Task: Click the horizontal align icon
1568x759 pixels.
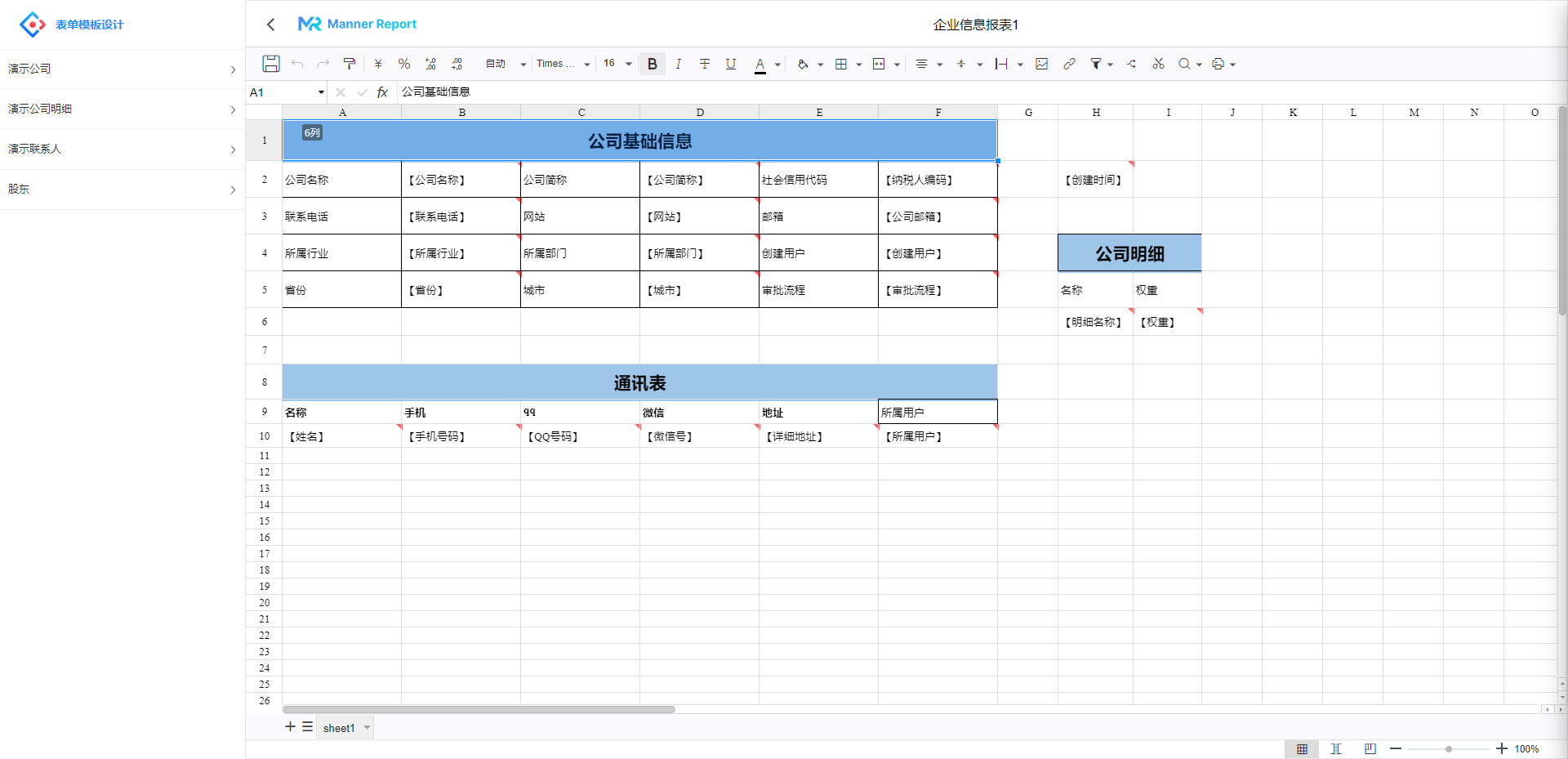Action: [921, 64]
